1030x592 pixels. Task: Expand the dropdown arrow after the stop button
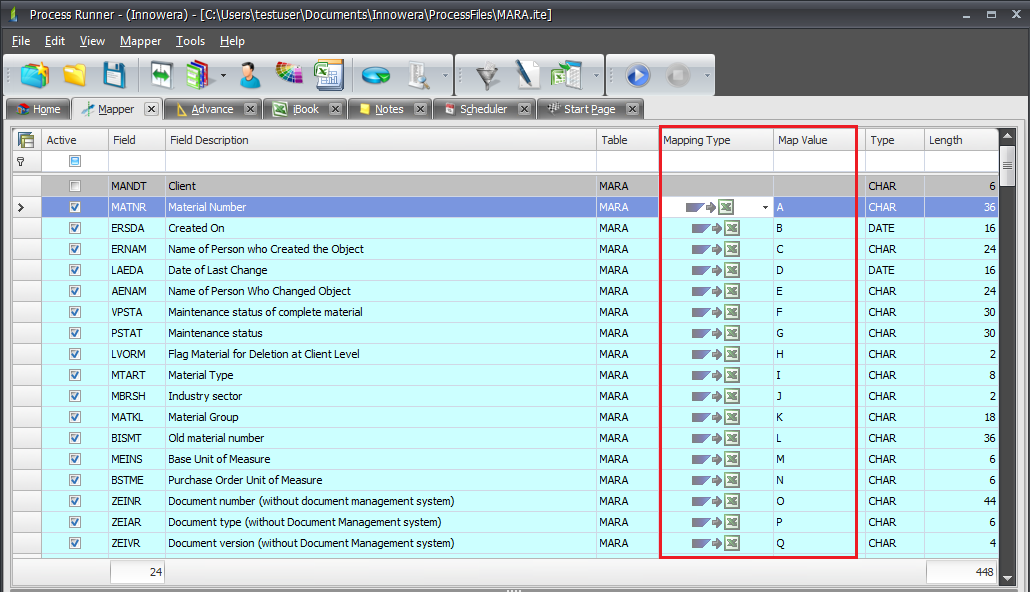pos(707,76)
